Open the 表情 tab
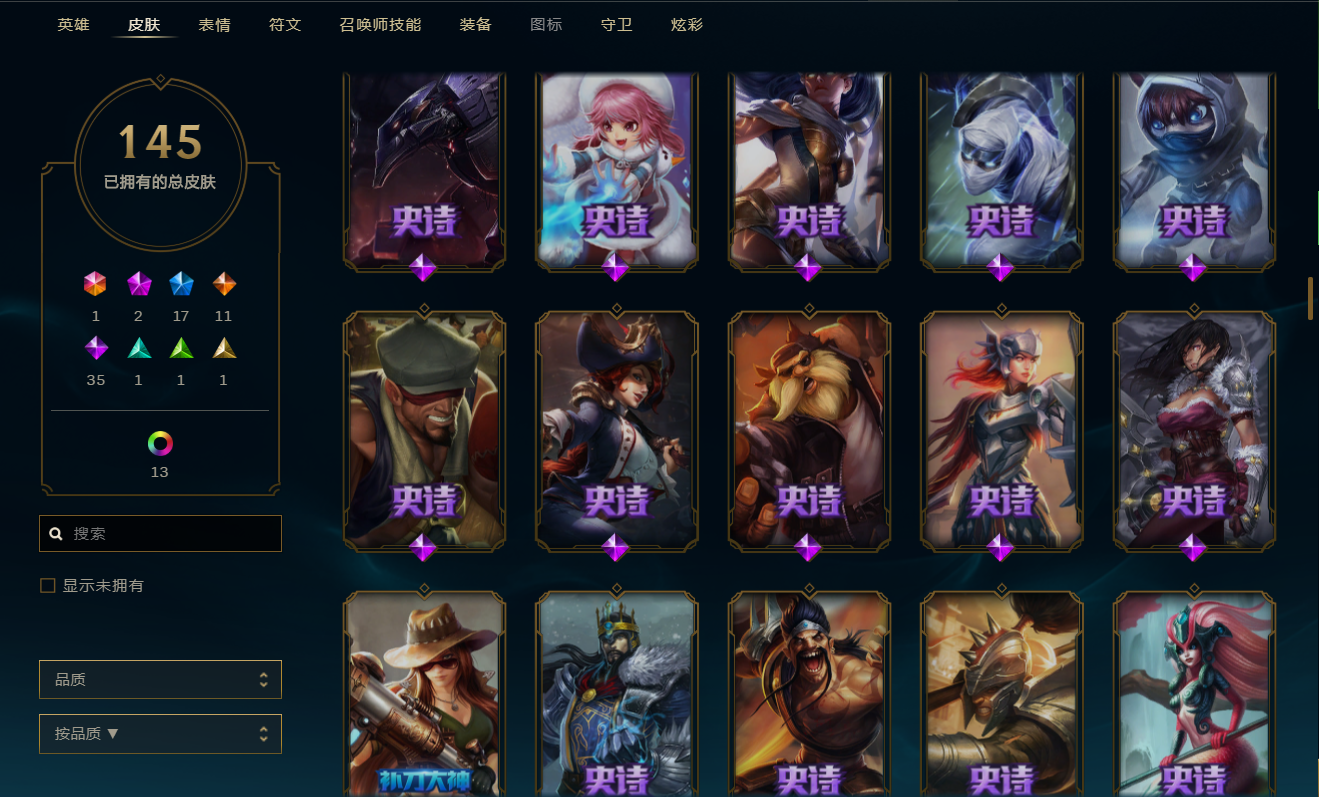The height and width of the screenshot is (797, 1319). point(214,24)
